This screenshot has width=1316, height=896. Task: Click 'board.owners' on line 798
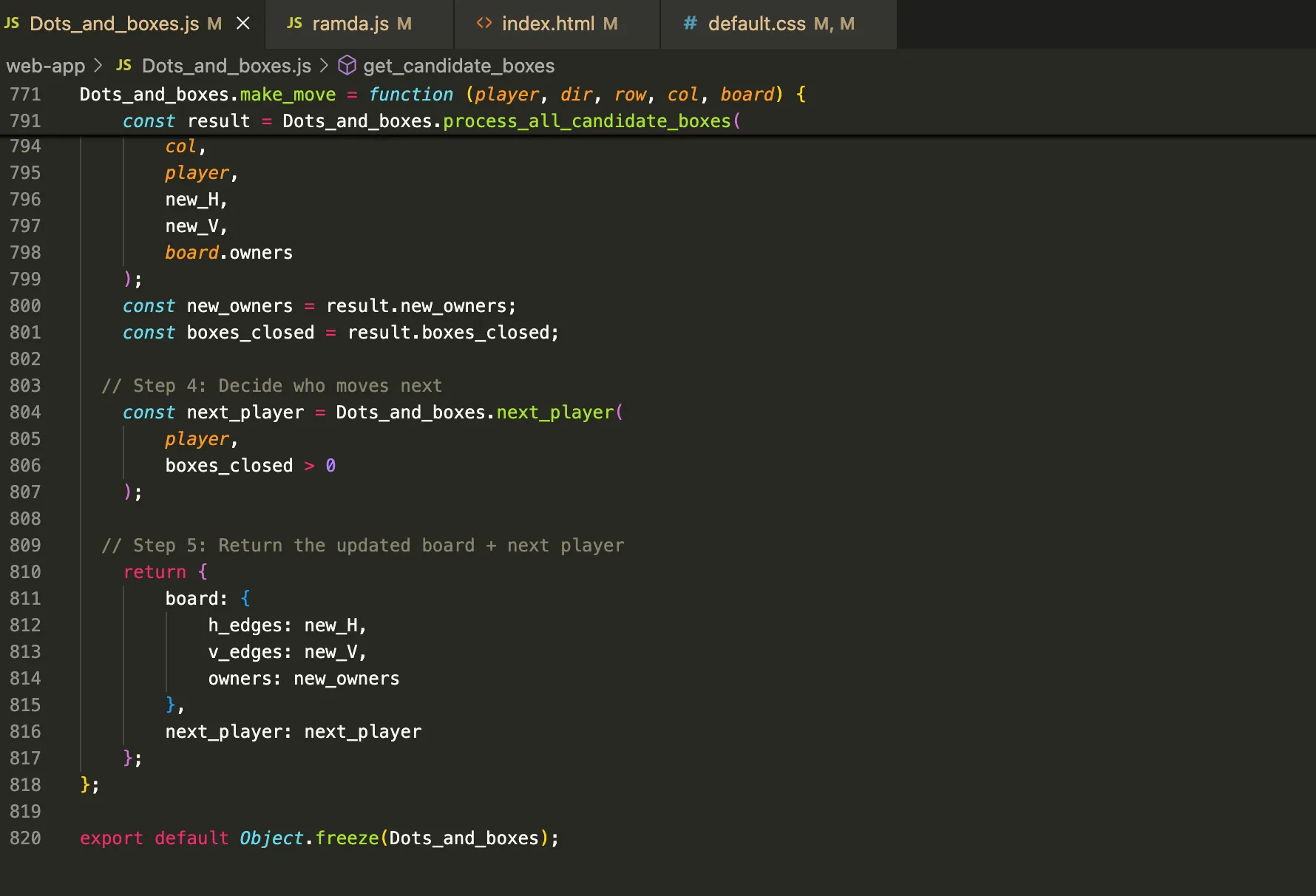228,253
